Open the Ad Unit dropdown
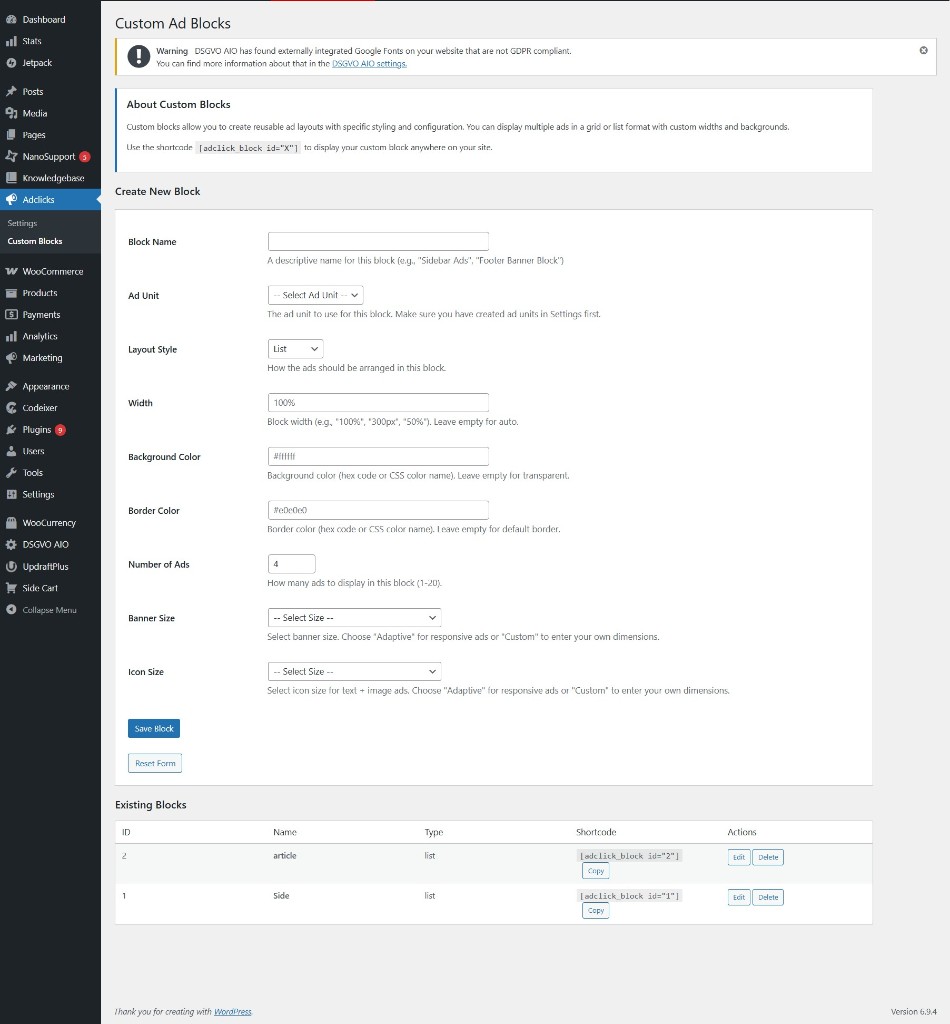The height and width of the screenshot is (1024, 950). pyautogui.click(x=315, y=295)
